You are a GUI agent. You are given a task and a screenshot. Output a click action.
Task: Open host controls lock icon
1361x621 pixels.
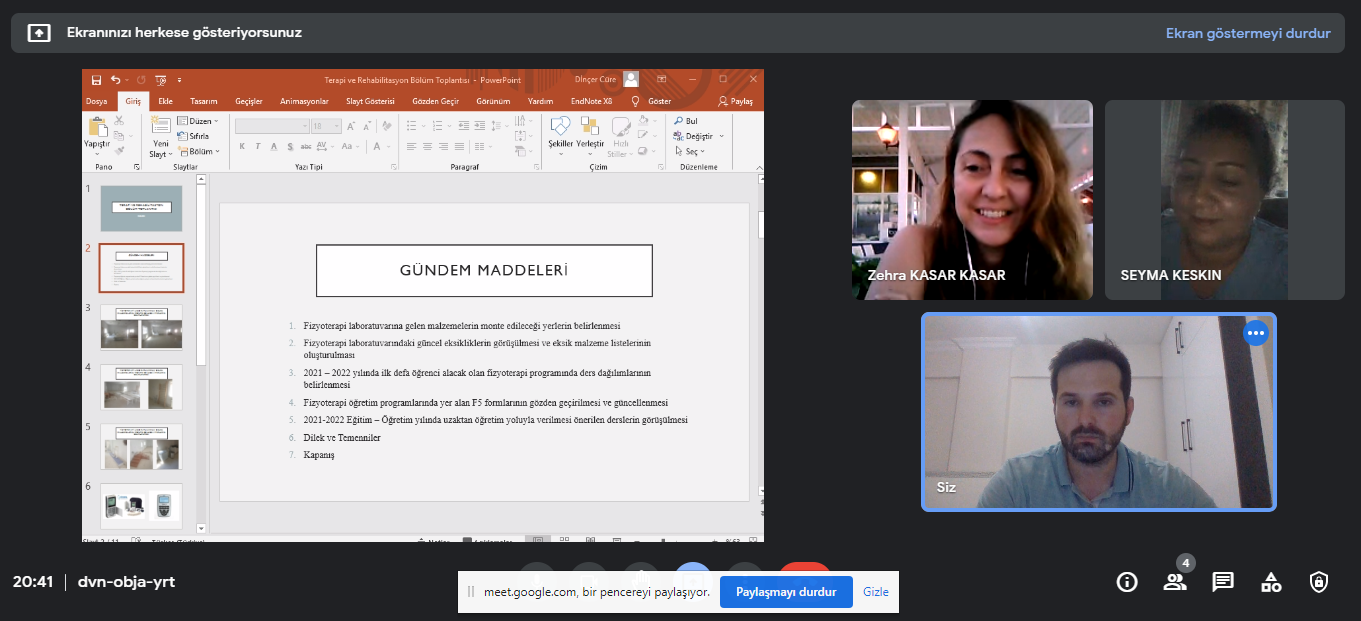point(1319,582)
